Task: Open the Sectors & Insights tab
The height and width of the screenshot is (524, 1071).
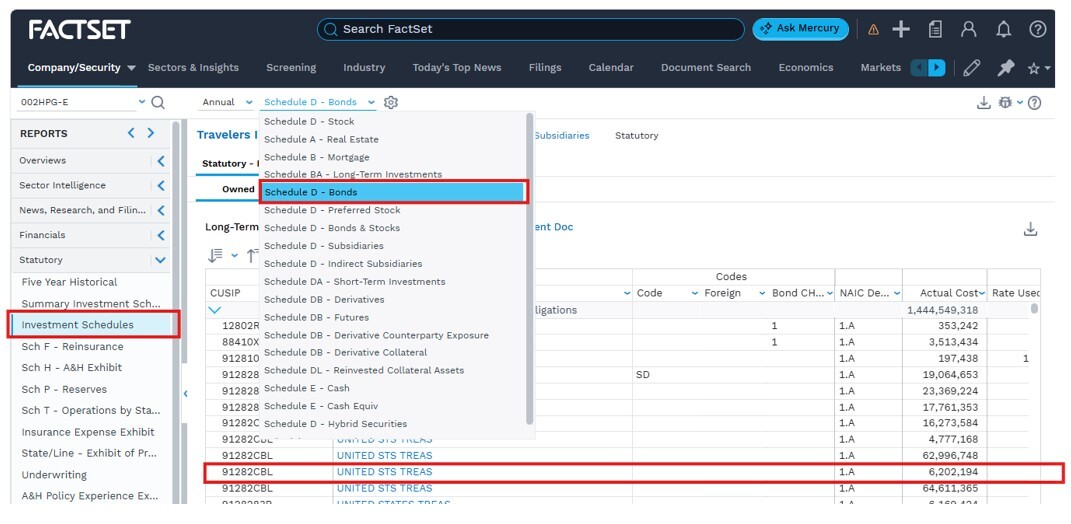Action: click(x=193, y=68)
